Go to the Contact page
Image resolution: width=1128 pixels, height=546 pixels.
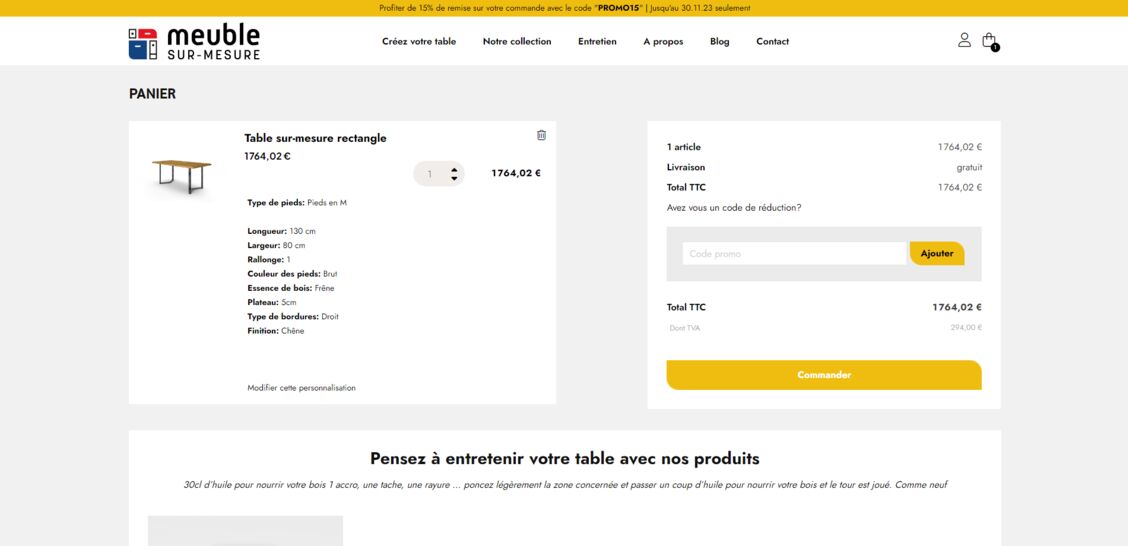(773, 42)
